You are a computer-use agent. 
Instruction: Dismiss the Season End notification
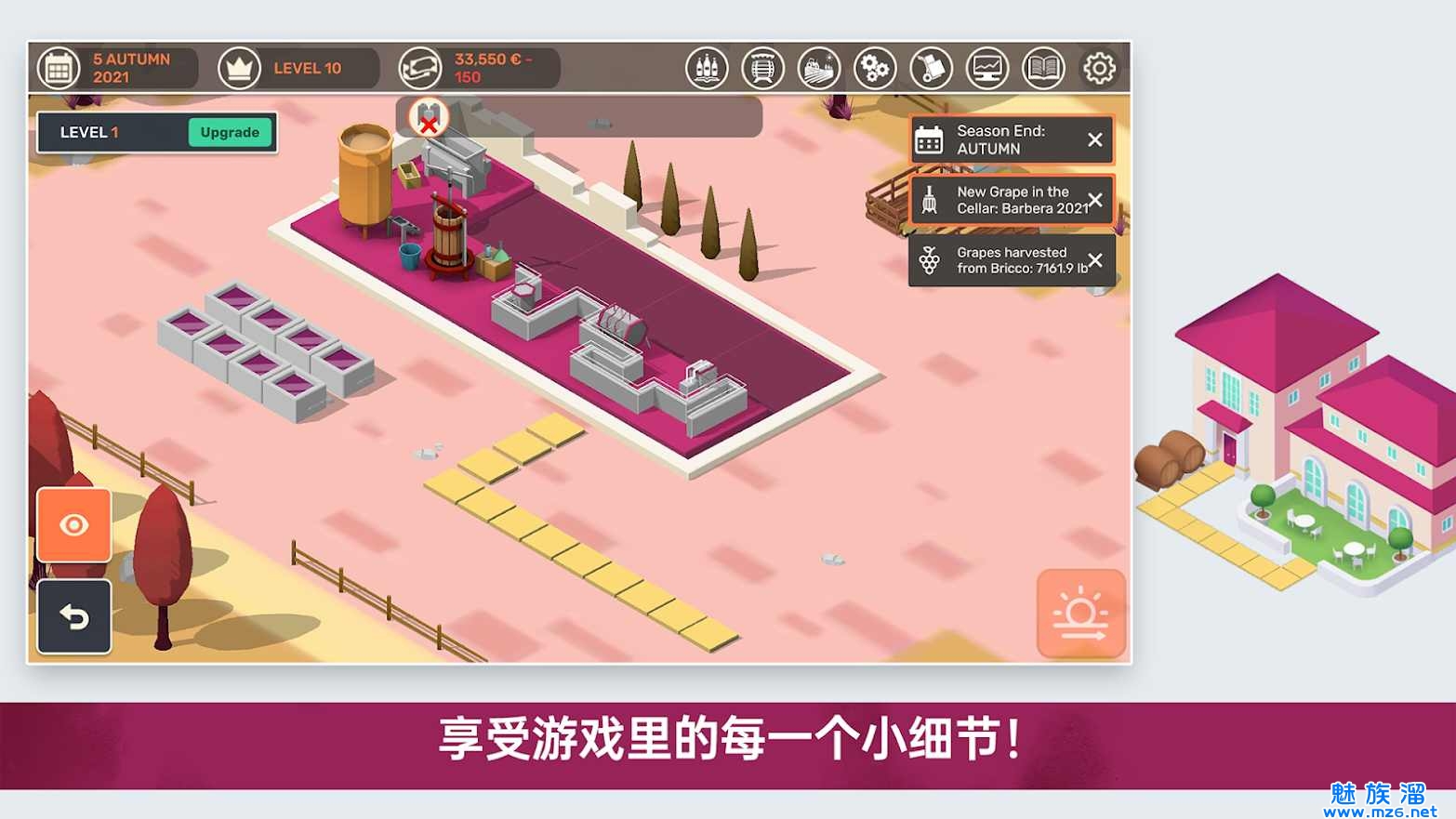click(1095, 139)
